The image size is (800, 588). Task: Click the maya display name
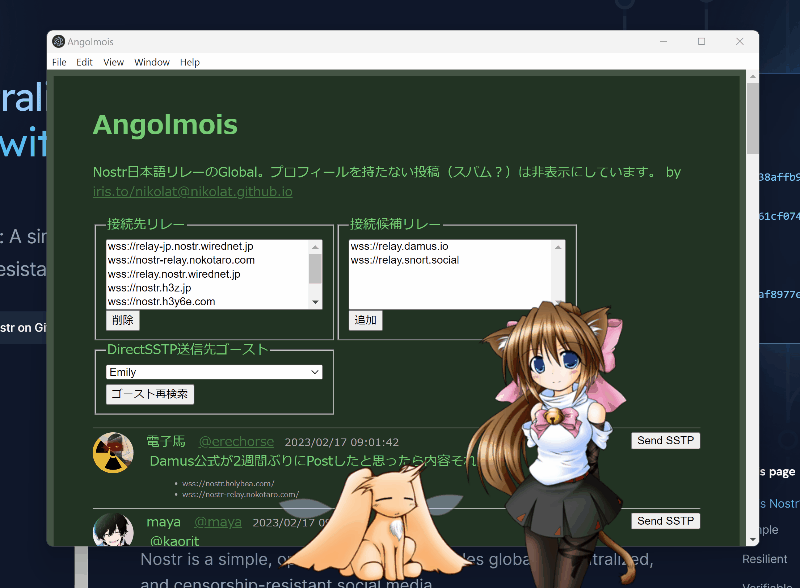tap(163, 522)
